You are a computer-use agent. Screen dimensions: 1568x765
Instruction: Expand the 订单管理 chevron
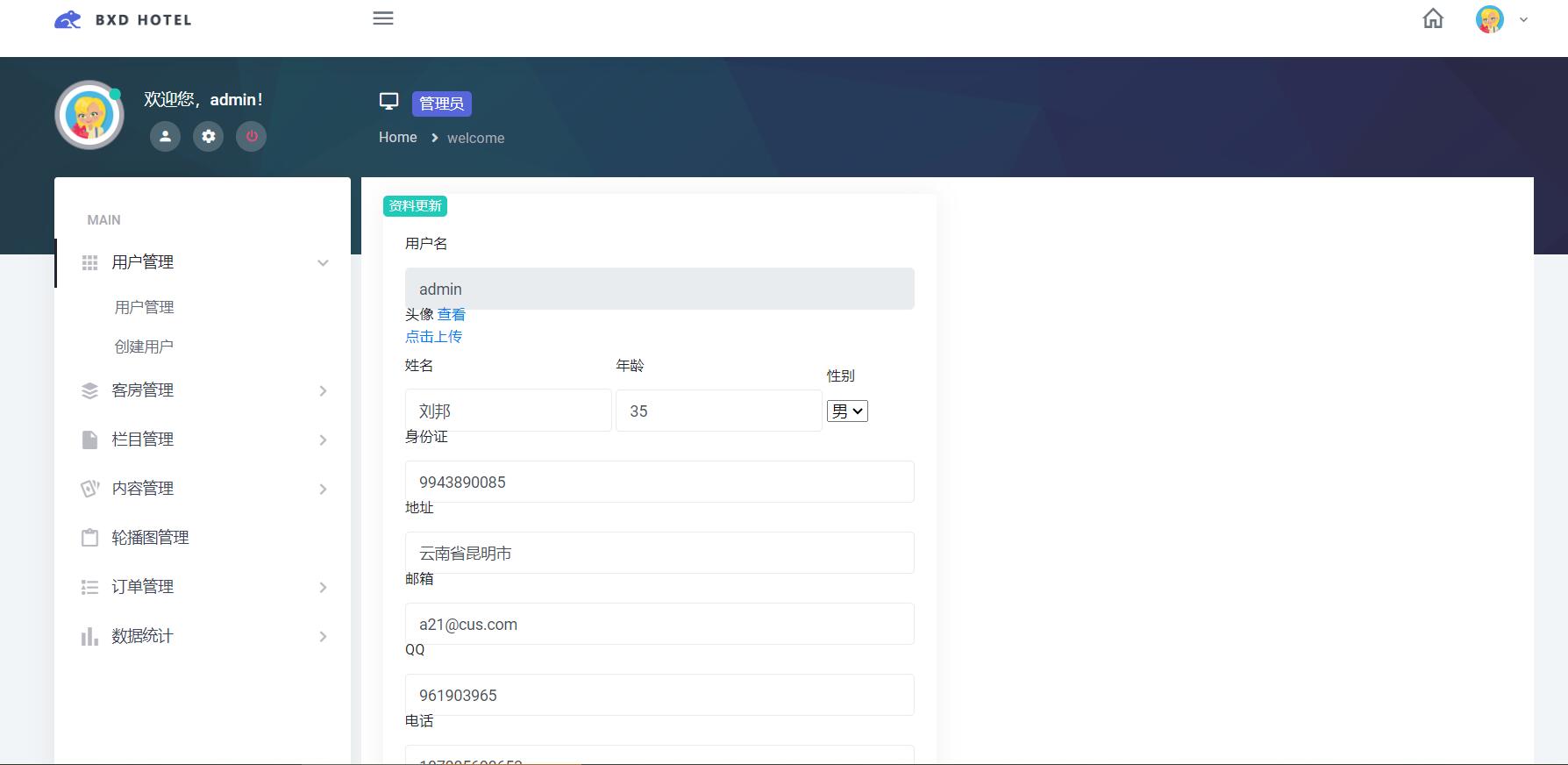[x=323, y=587]
